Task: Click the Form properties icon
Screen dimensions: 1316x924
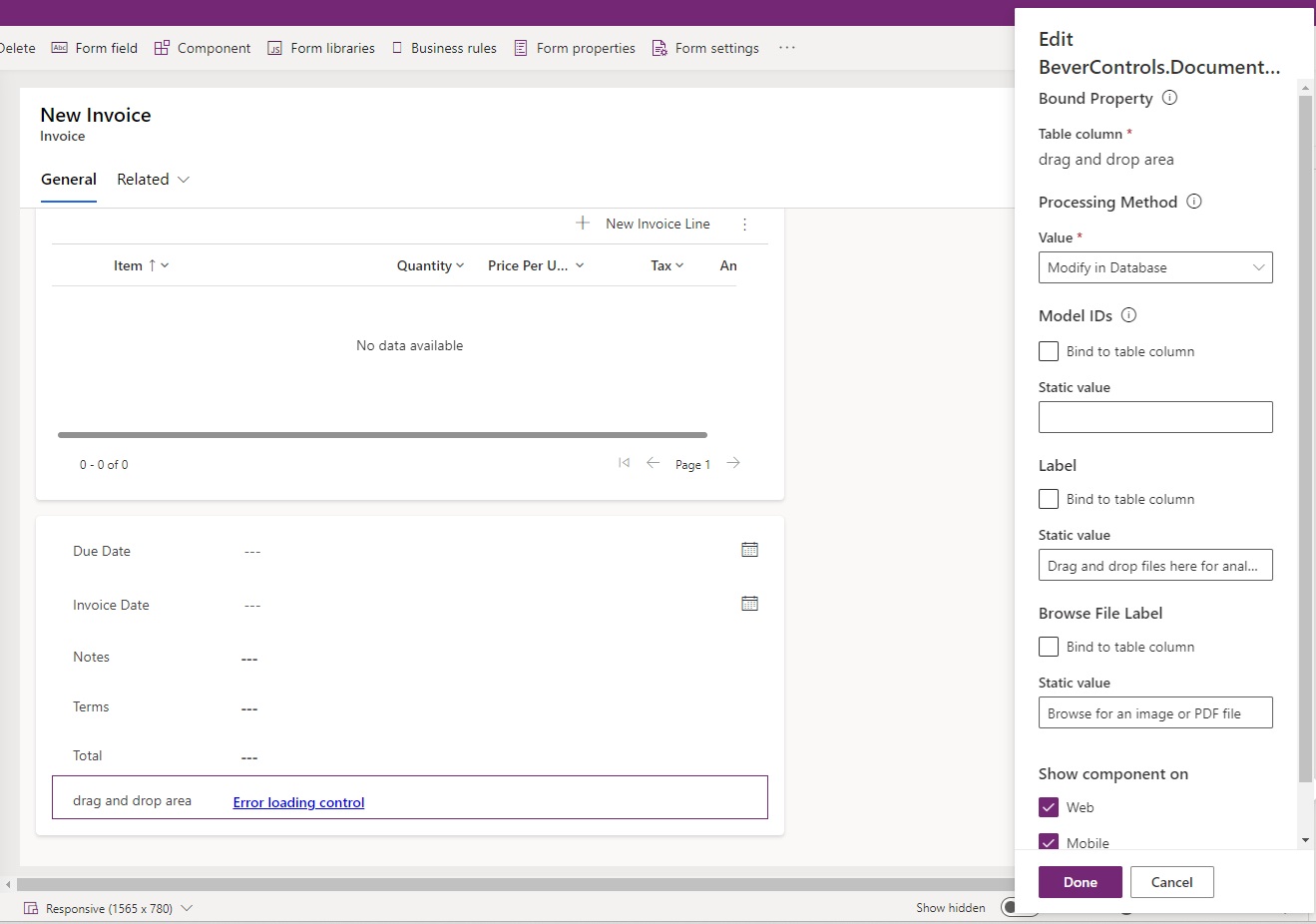Action: point(521,48)
